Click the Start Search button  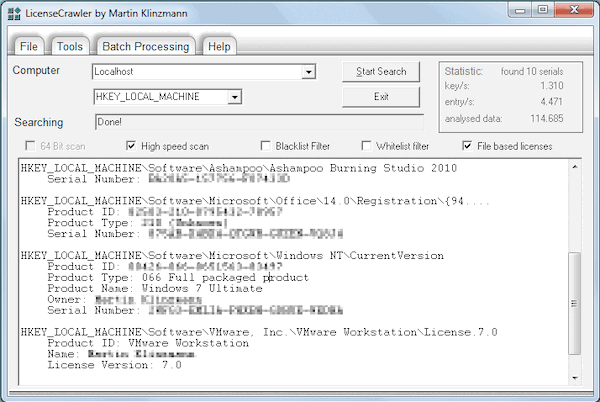pyautogui.click(x=381, y=72)
